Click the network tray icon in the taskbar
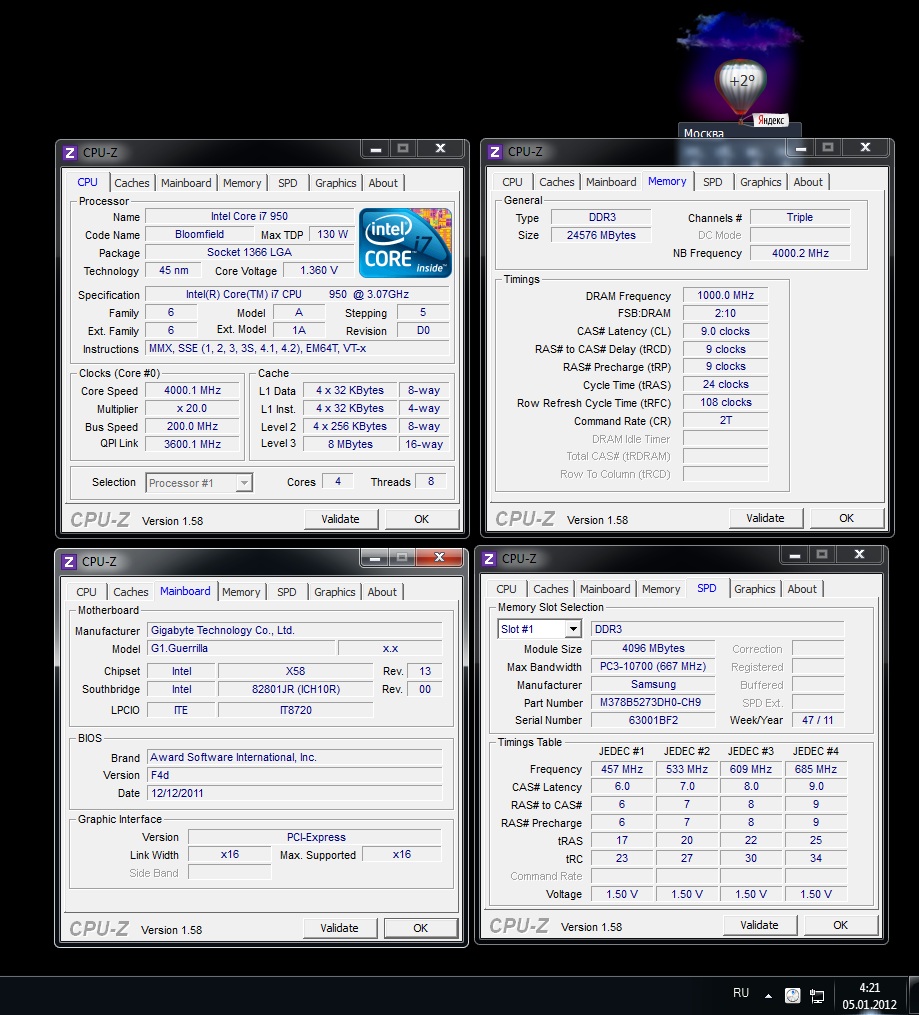Viewport: 919px width, 1015px height. pyautogui.click(x=817, y=996)
